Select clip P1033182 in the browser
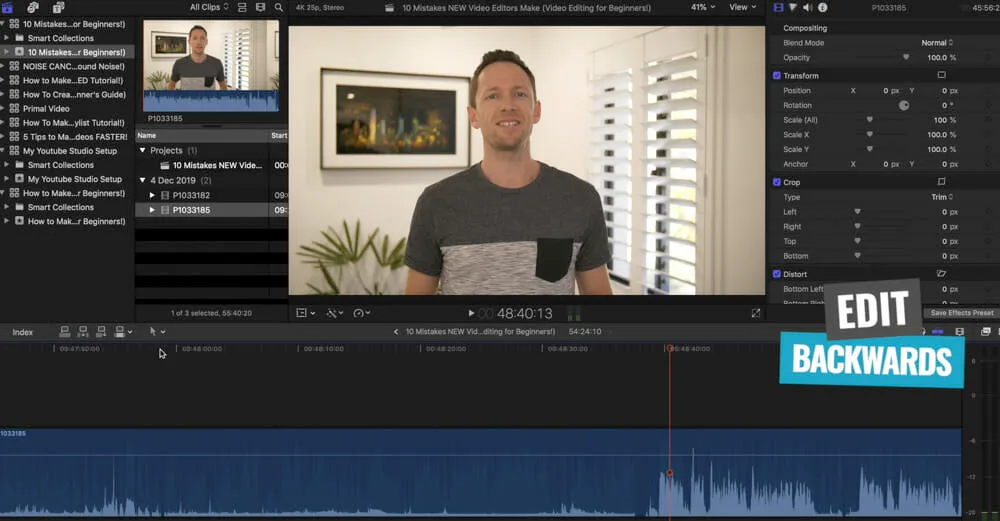 (x=190, y=195)
